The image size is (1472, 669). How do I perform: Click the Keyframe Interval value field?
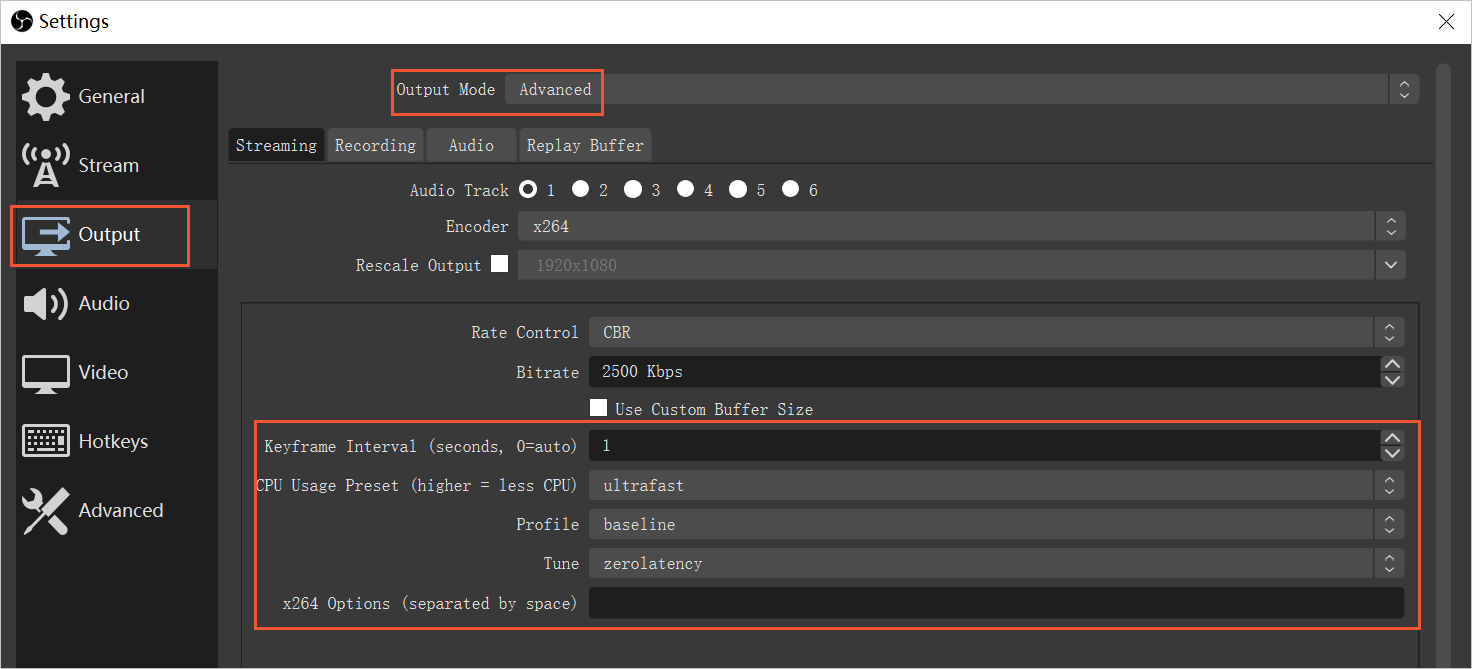click(984, 446)
